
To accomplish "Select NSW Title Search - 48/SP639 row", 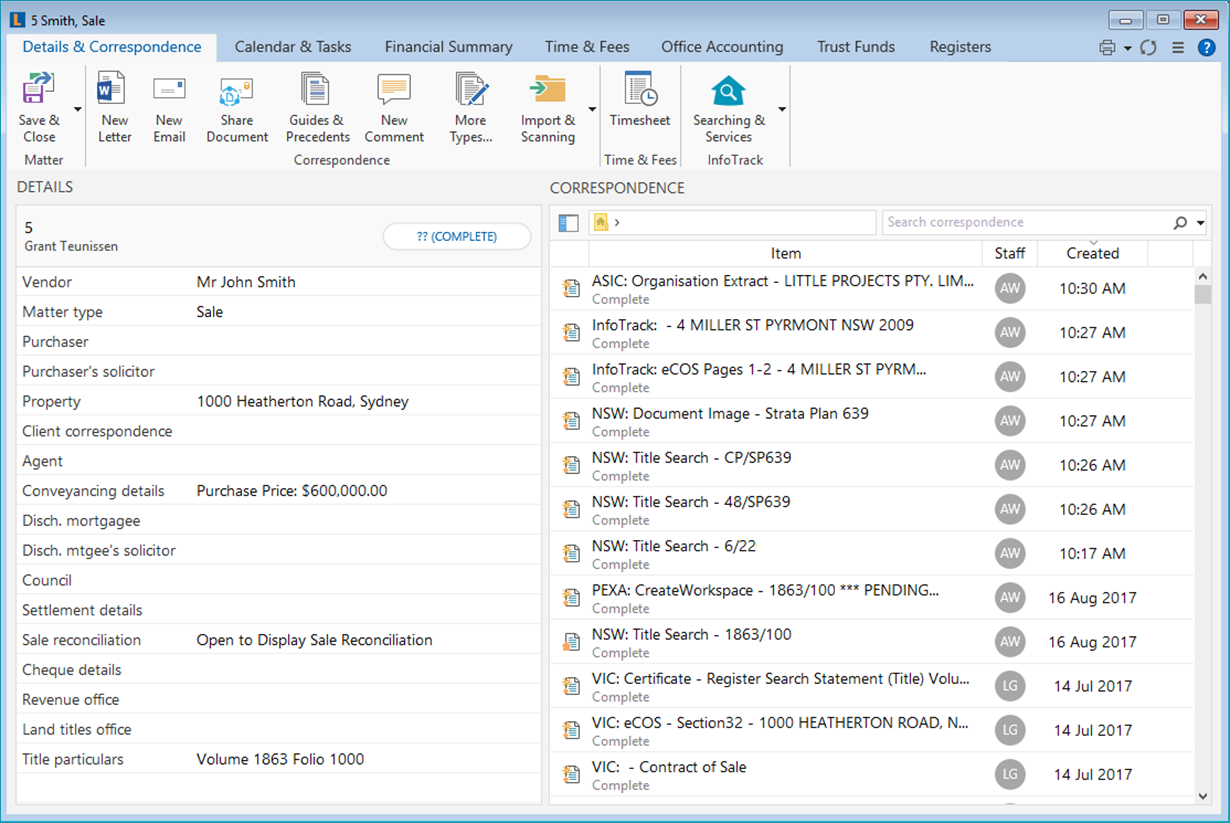I will tap(872, 509).
